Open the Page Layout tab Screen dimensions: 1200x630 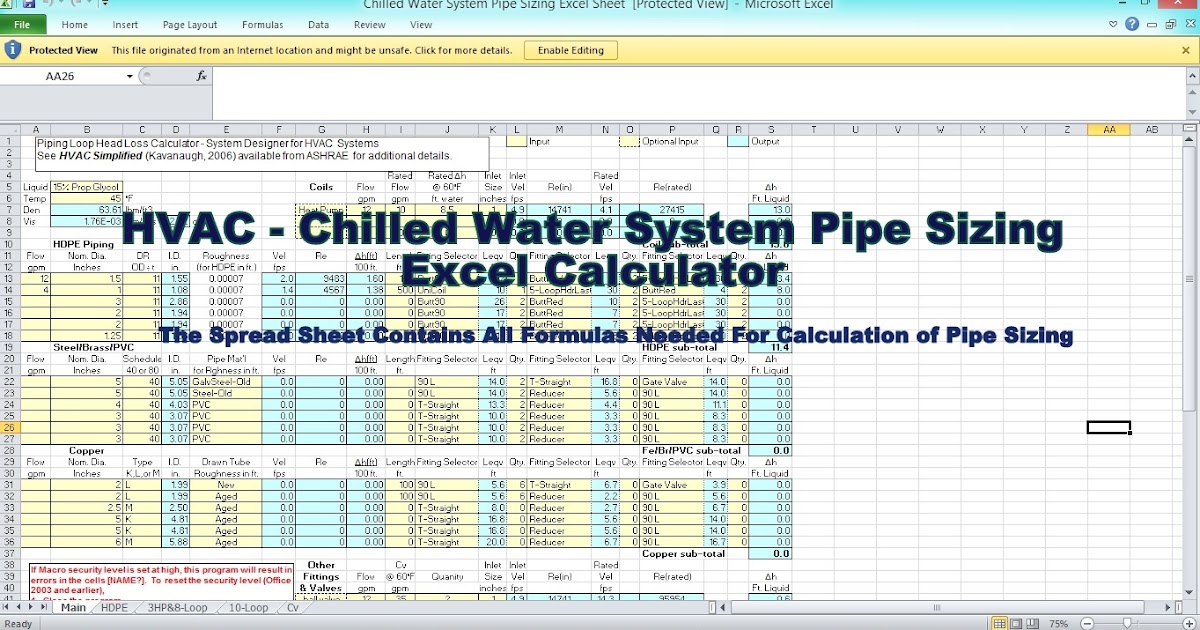point(190,24)
